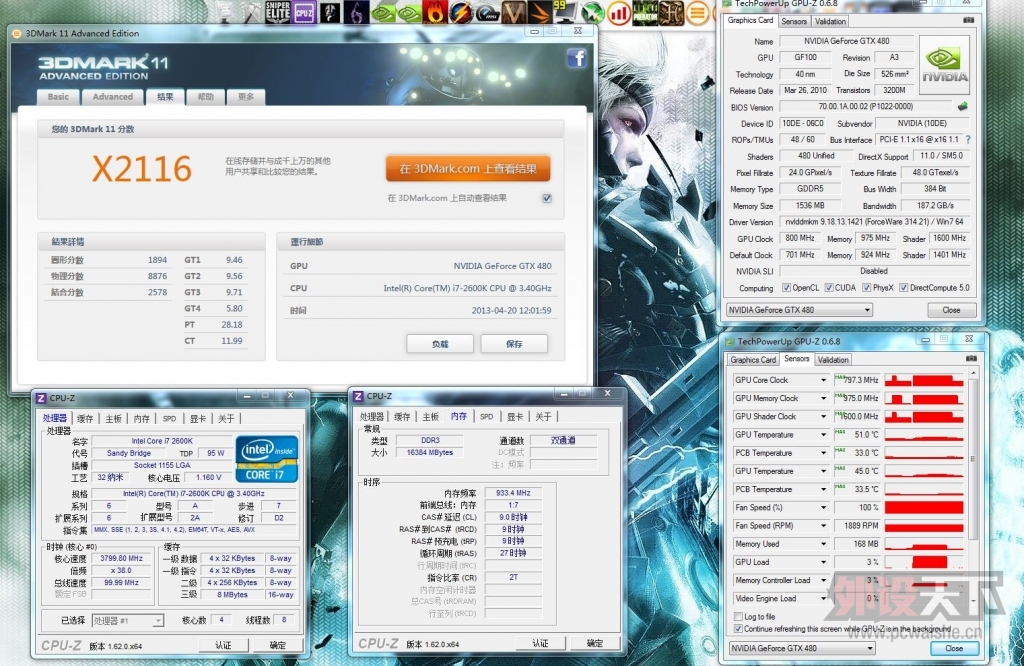Viewport: 1024px width, 666px height.
Task: Open the graphics card dropdown in GPU-Z Graphics Card window
Action: pos(799,310)
